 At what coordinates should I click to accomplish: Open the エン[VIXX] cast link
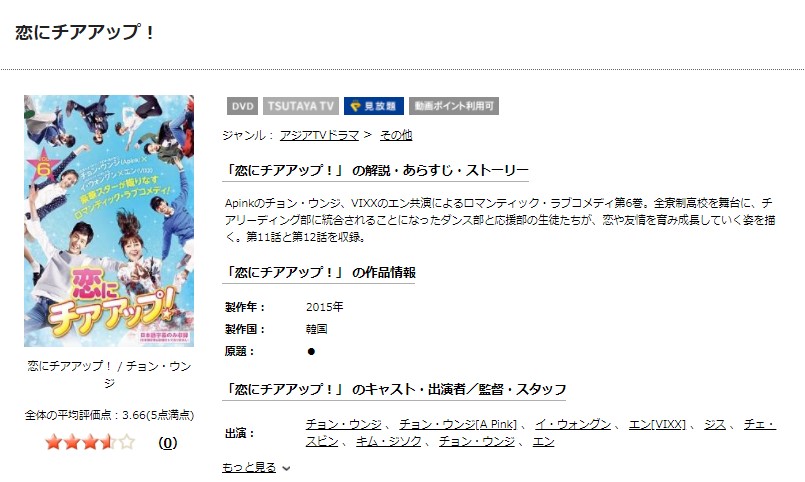(657, 424)
